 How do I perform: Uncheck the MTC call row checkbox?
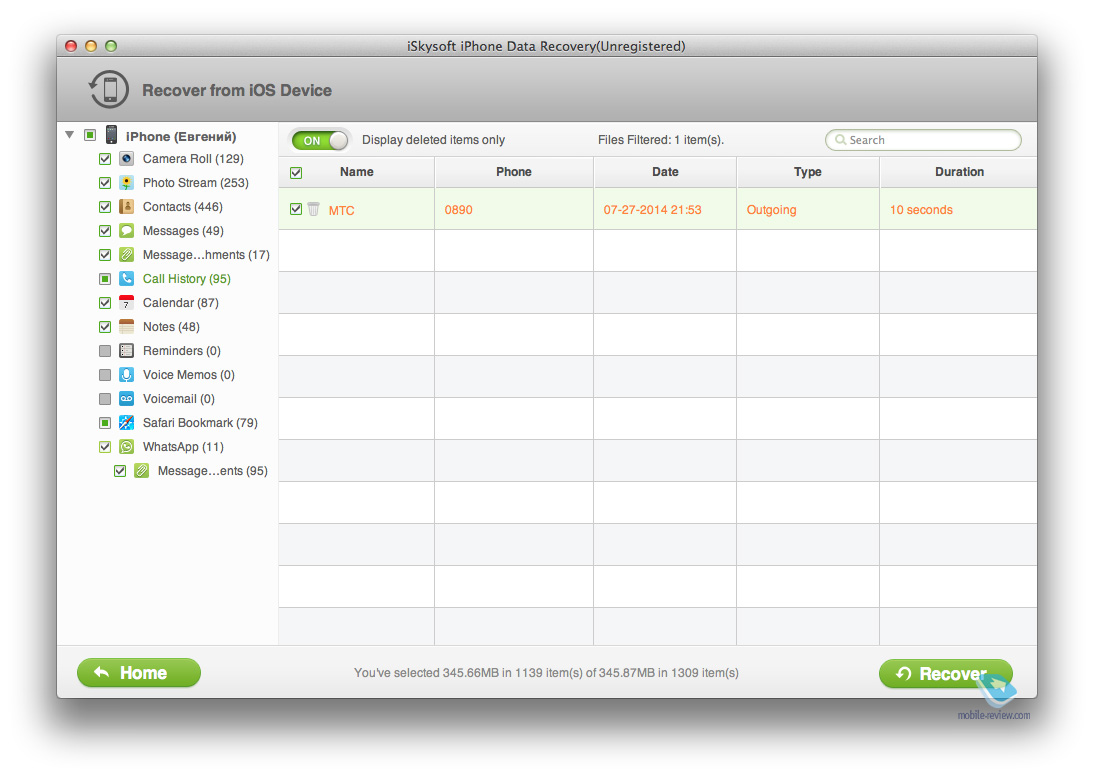tap(296, 210)
